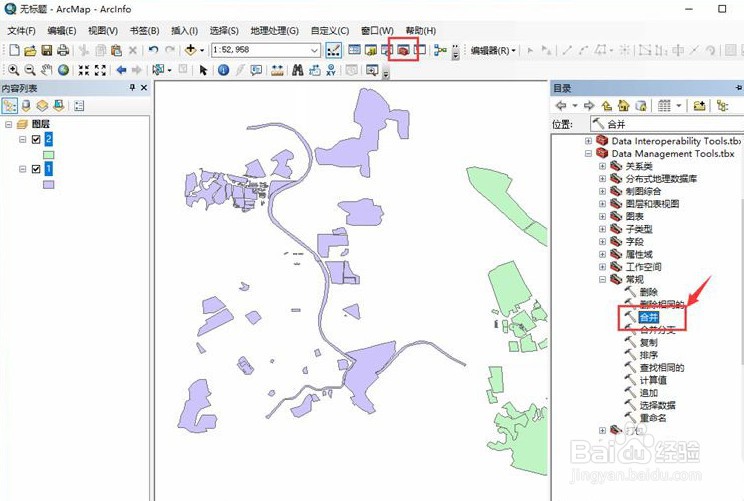This screenshot has width=744, height=501.
Task: Collapse layer 2 legend
Action: click(22, 139)
